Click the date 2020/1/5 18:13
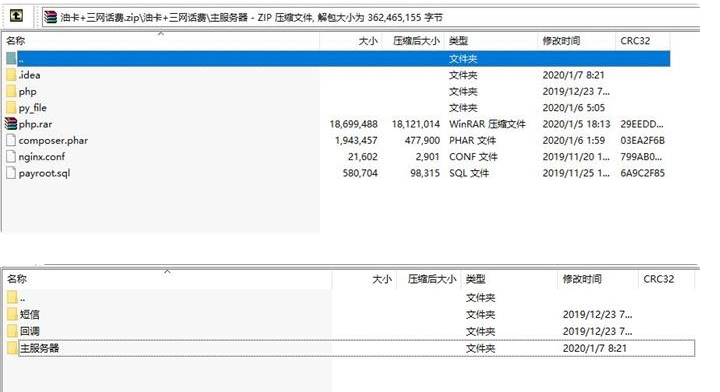 pyautogui.click(x=576, y=124)
